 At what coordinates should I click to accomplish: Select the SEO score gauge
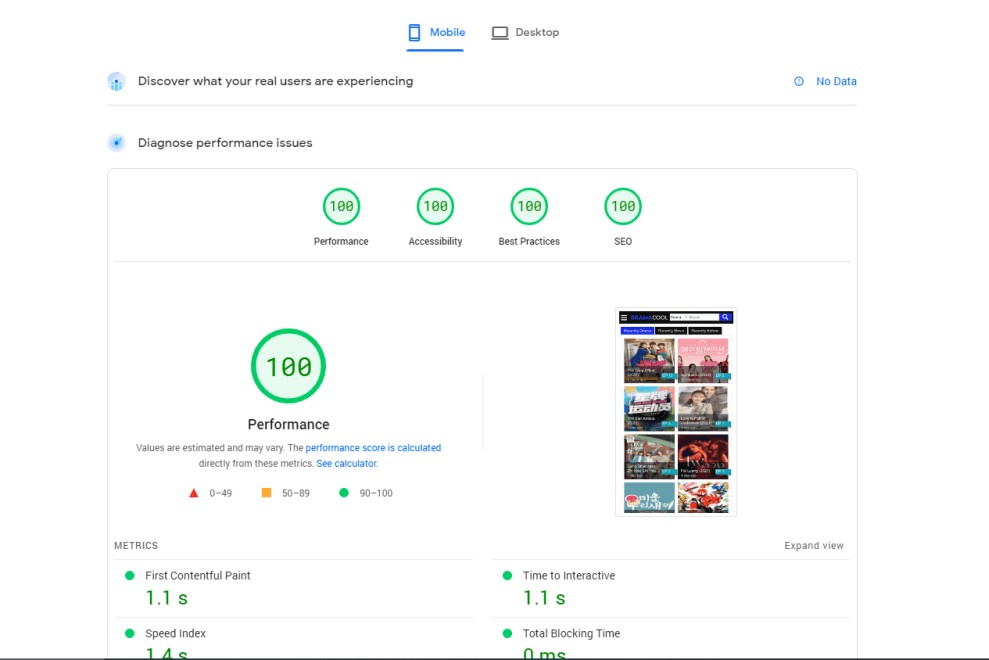click(x=623, y=207)
